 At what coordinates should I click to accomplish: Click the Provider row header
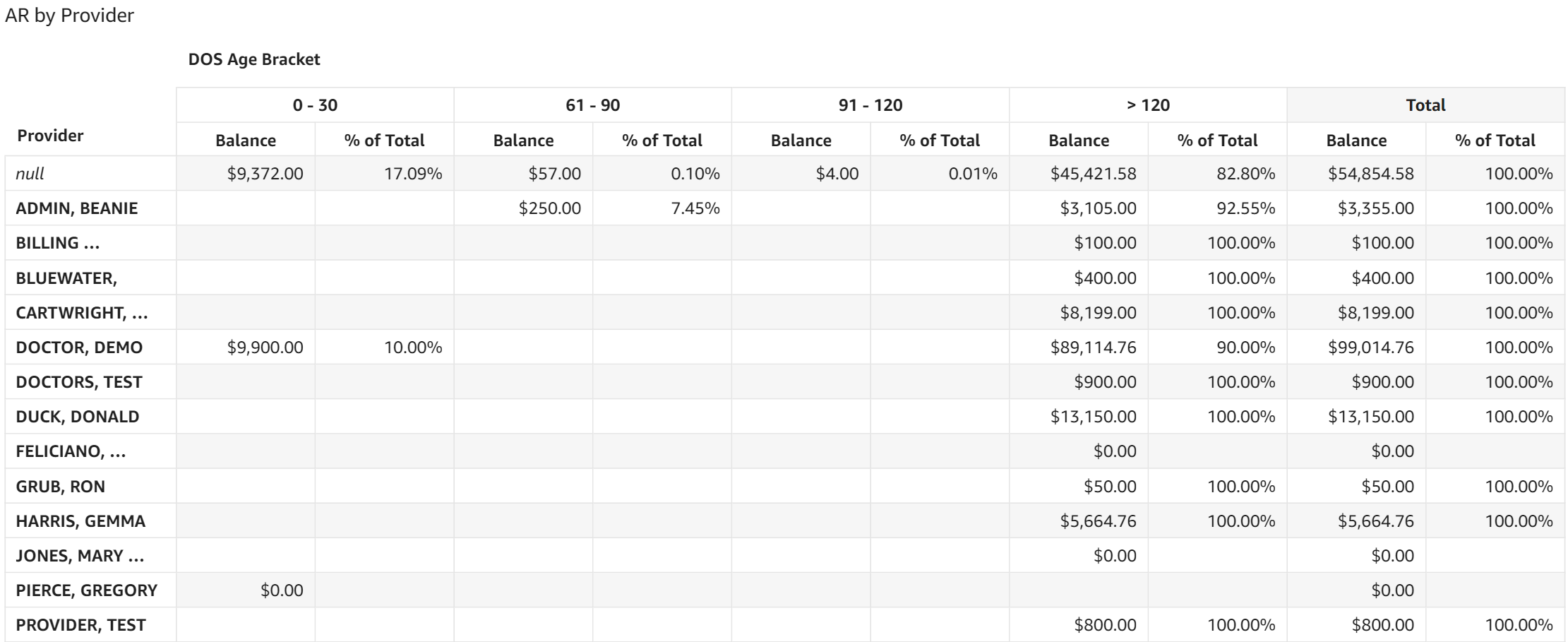(x=50, y=136)
